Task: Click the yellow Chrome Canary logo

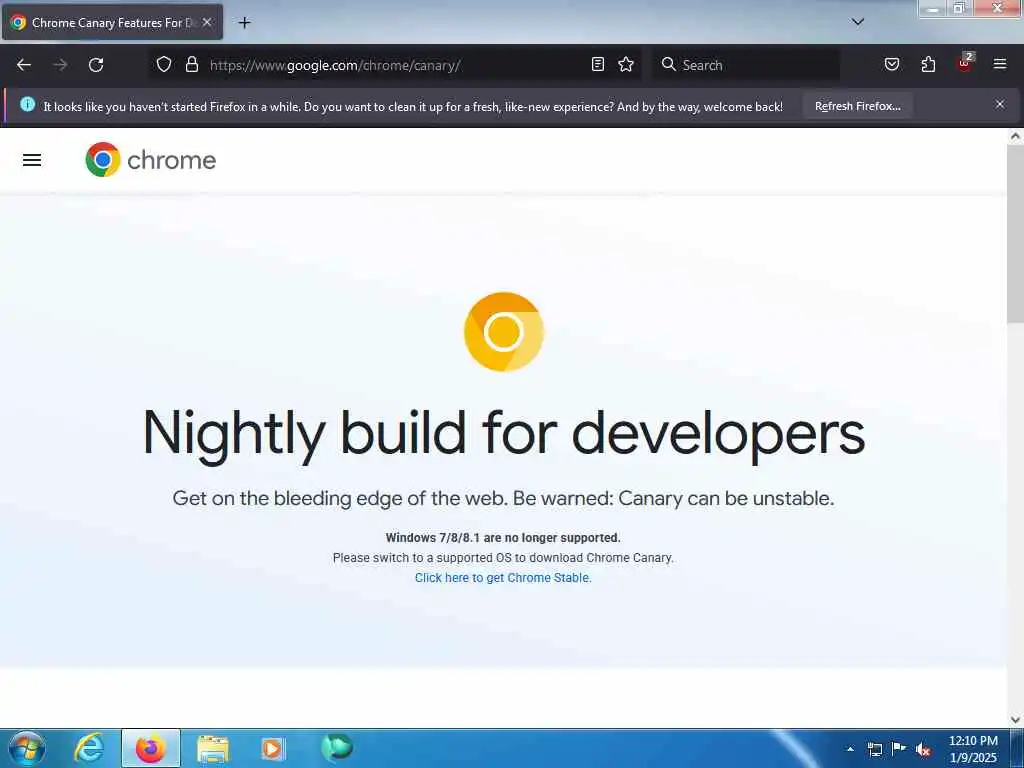Action: [504, 332]
